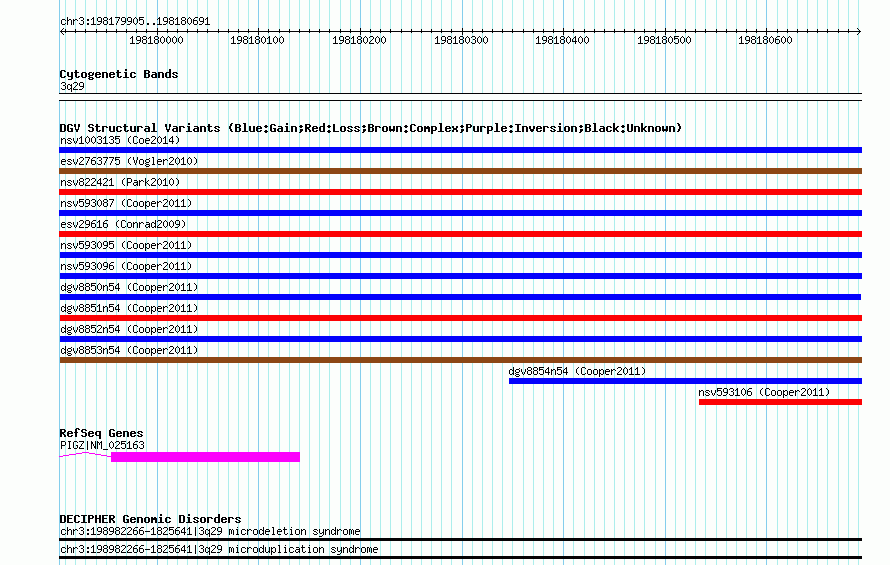890x565 pixels.
Task: Click ruler position 198180600
Action: (x=765, y=40)
